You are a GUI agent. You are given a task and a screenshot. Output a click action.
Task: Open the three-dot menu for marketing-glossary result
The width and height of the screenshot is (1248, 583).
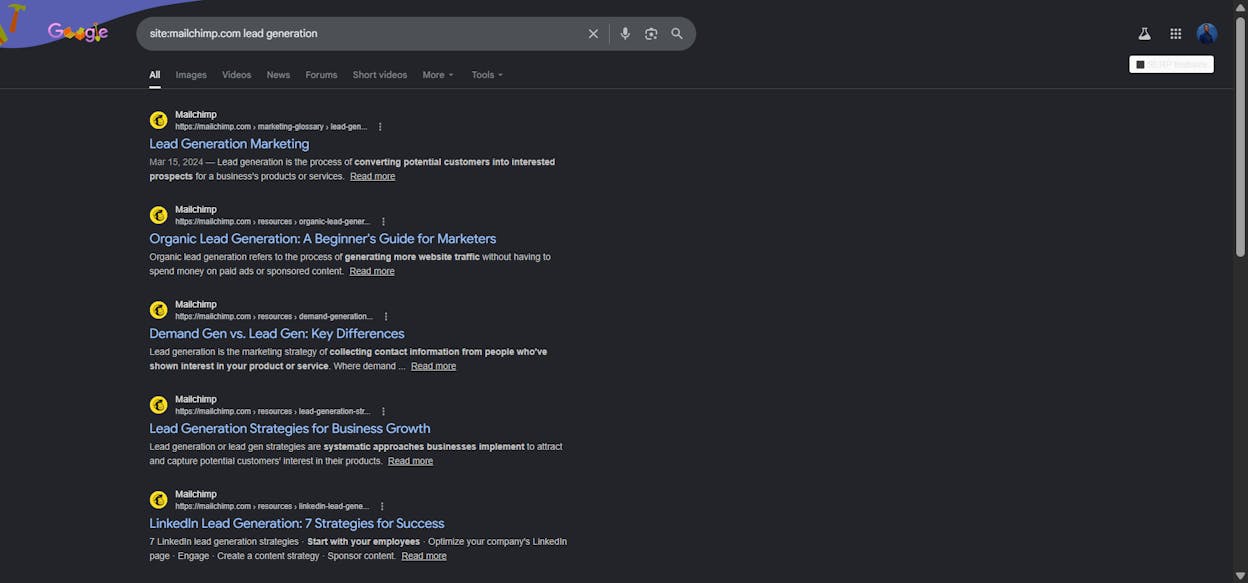(380, 127)
